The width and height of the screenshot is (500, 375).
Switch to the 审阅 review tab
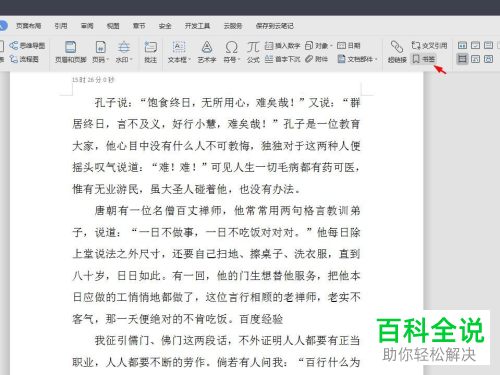coord(87,26)
